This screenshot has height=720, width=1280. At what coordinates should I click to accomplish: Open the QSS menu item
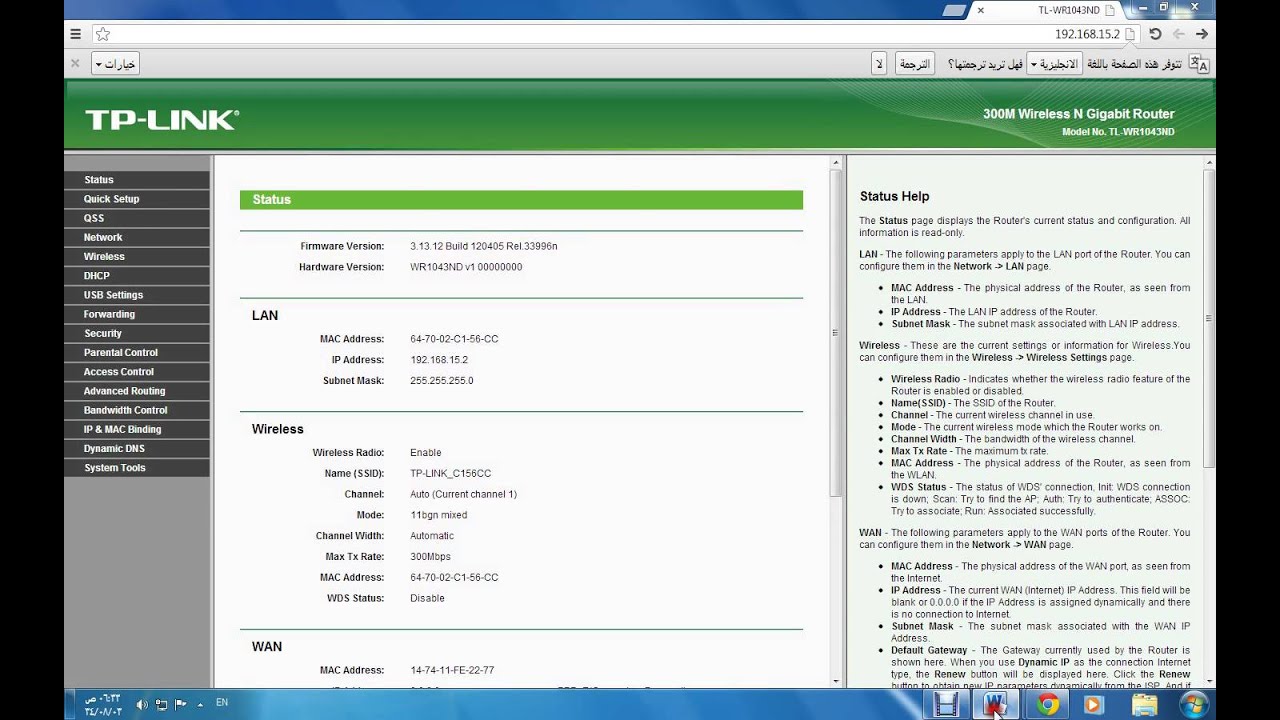tap(137, 218)
